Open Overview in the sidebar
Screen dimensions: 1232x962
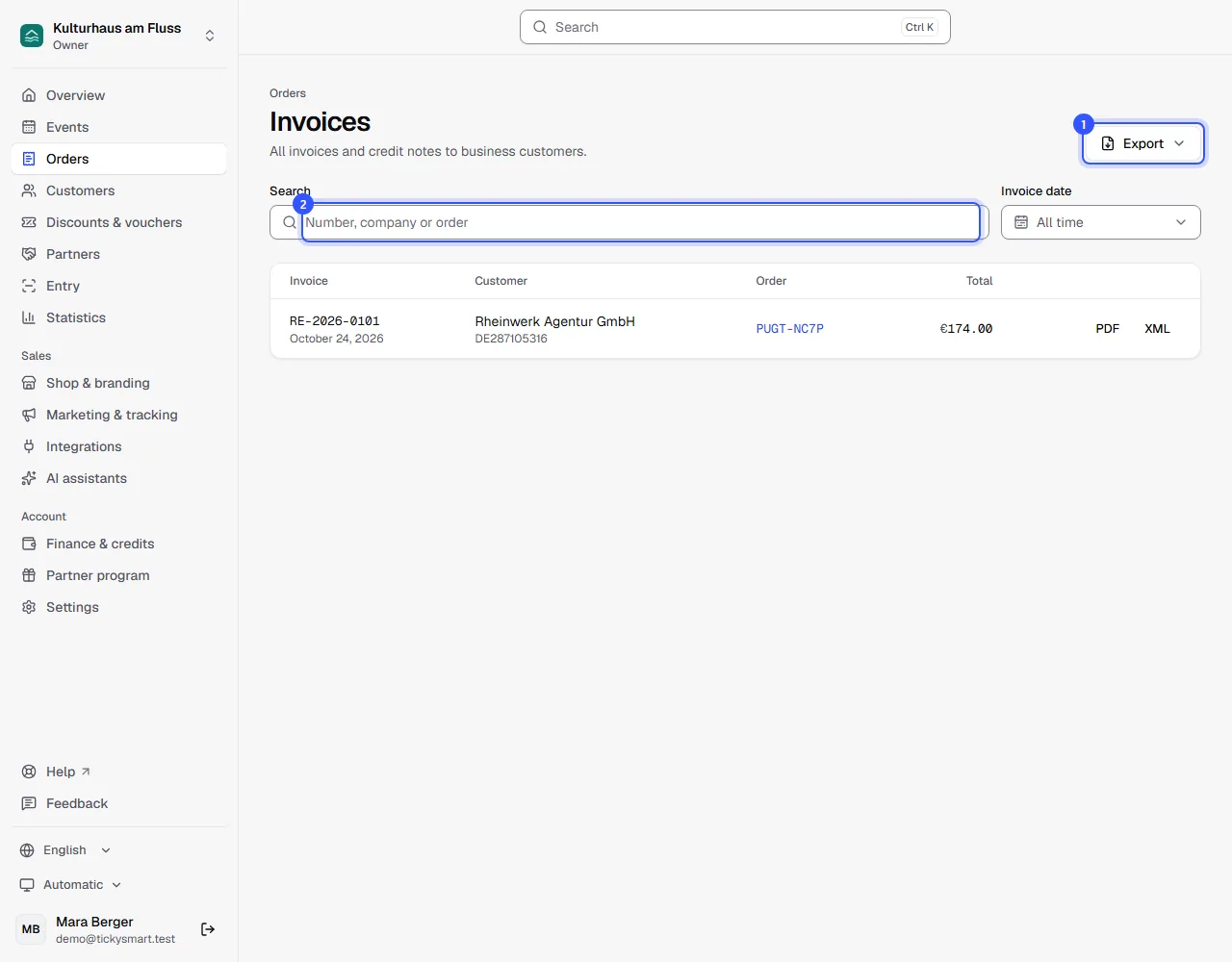(x=119, y=95)
